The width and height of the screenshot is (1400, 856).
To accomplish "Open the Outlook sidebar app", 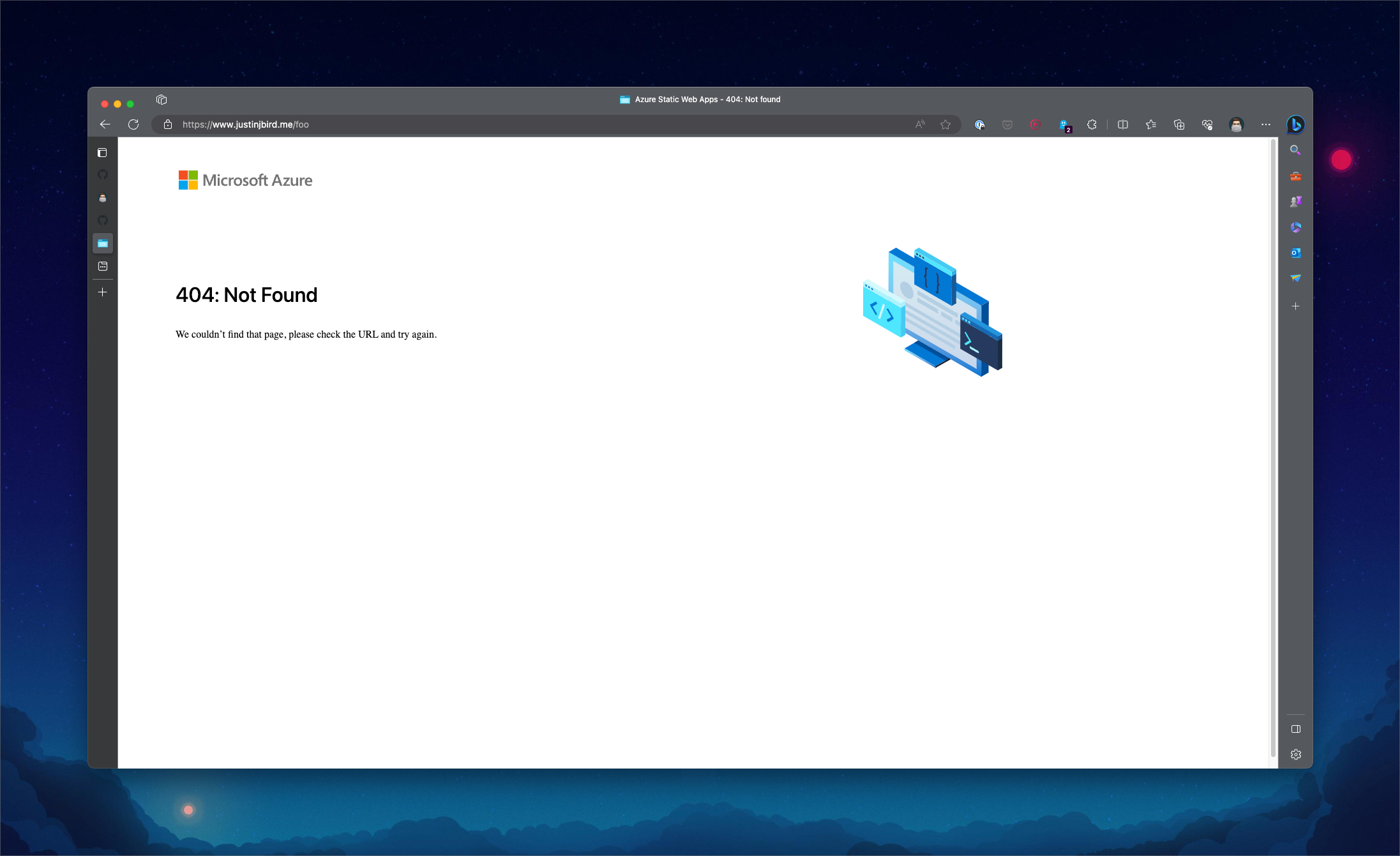I will coord(1296,252).
